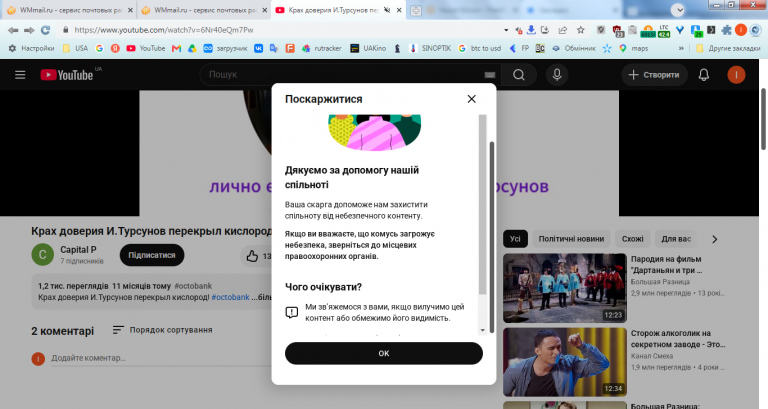The width and height of the screenshot is (768, 409).
Task: Open the Google bookmark icon
Action: (99, 48)
